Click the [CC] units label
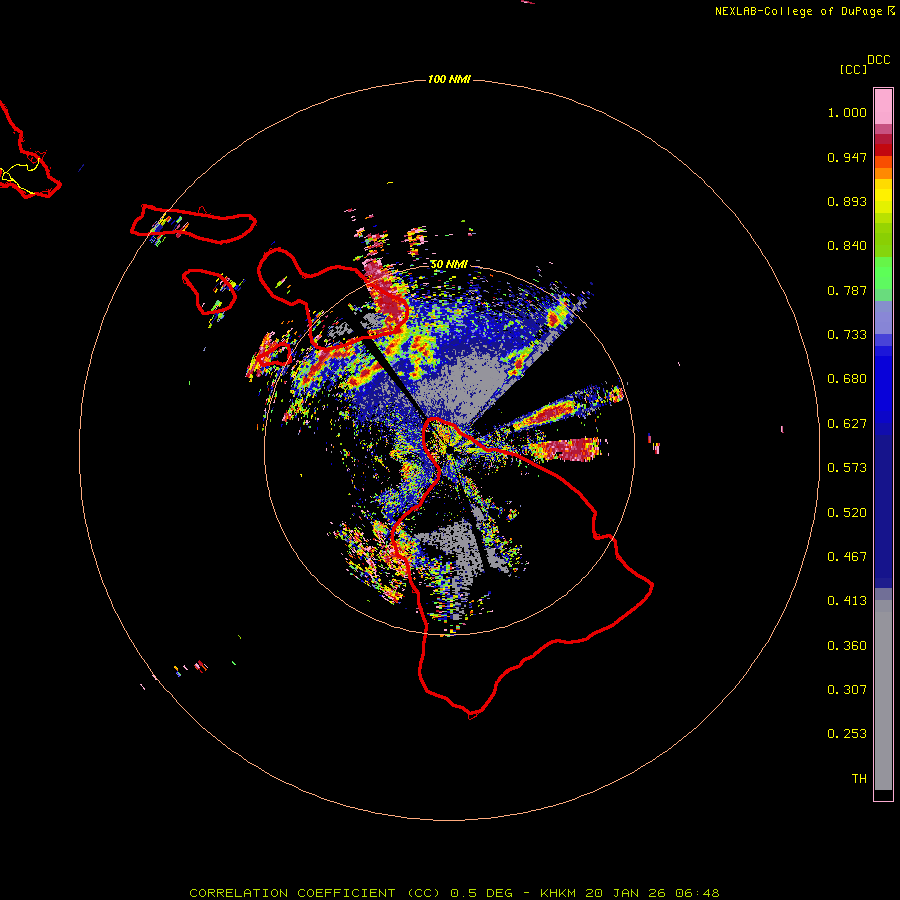The width and height of the screenshot is (900, 900). [853, 69]
